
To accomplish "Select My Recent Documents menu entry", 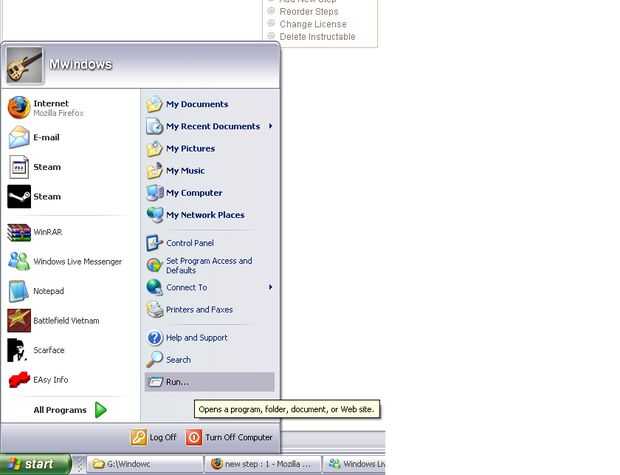I will coord(209,126).
